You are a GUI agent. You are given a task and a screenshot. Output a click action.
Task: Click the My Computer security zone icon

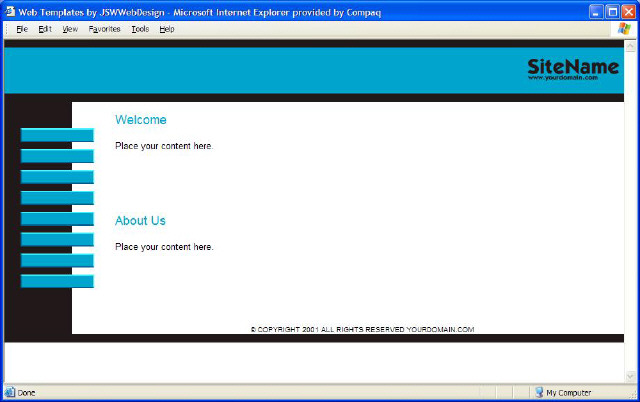point(539,393)
